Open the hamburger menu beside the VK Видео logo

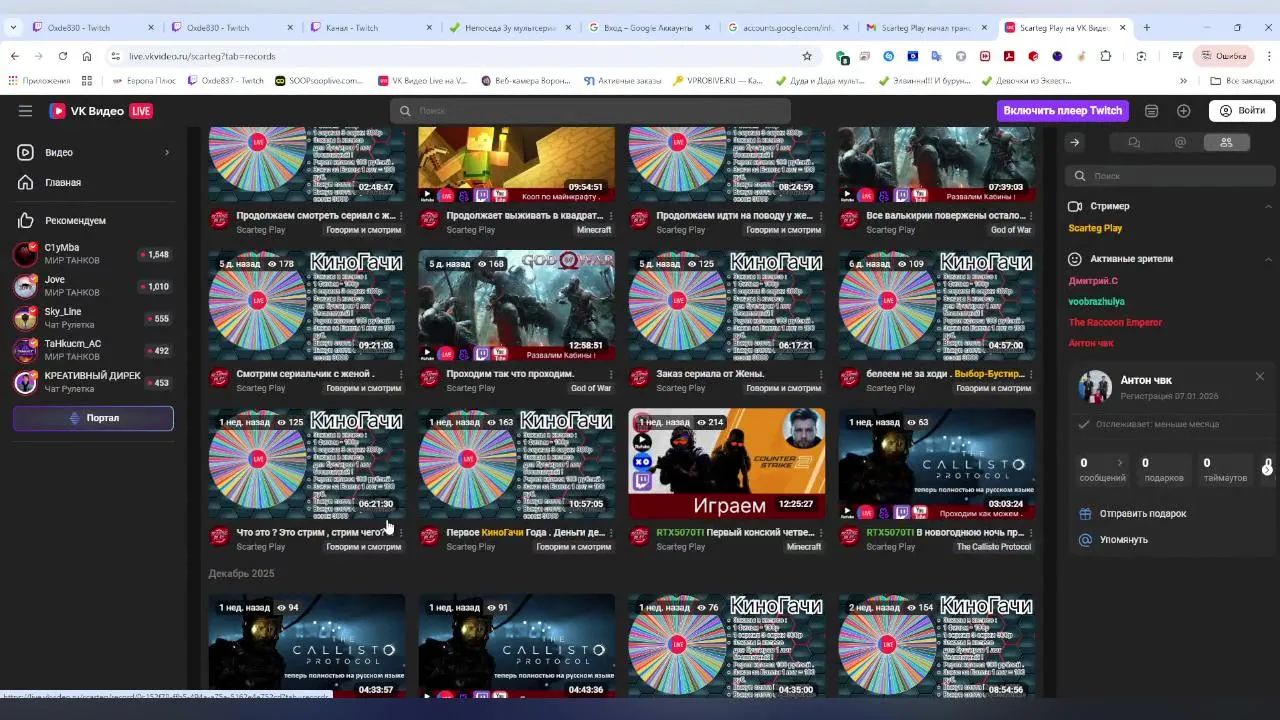[25, 111]
